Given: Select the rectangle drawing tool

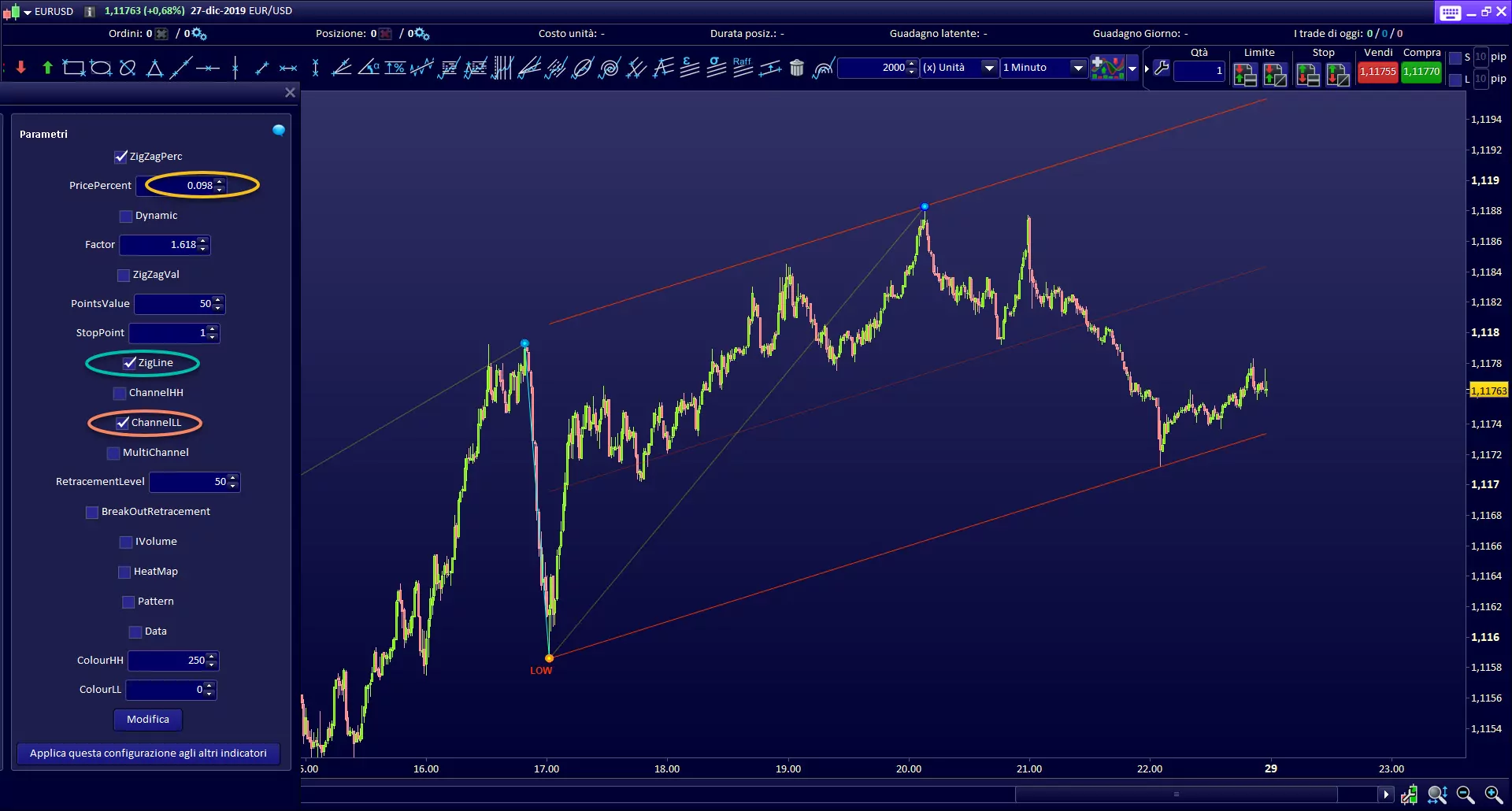Looking at the screenshot, I should coord(73,69).
